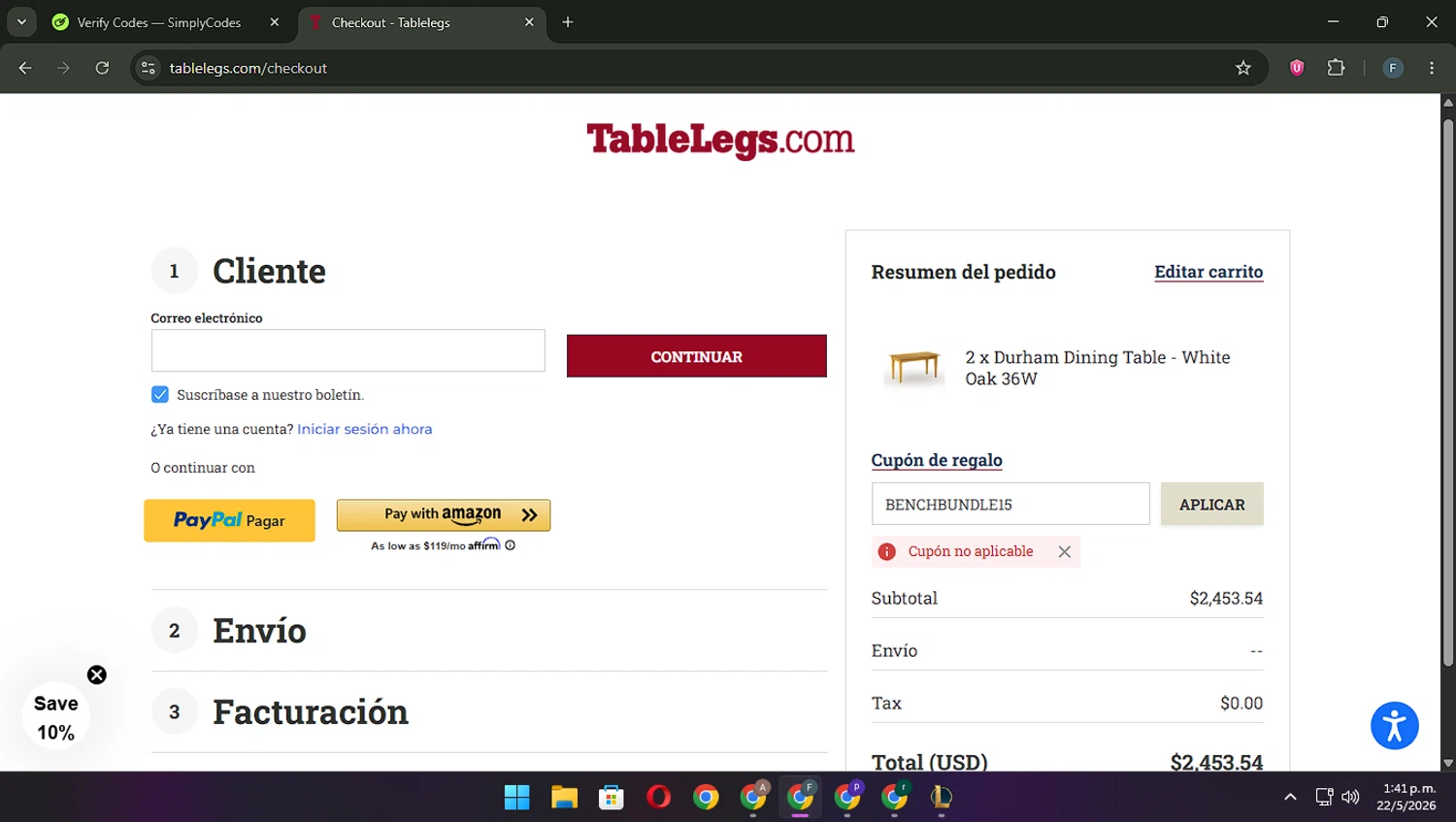This screenshot has width=1456, height=822.
Task: Open the Chrome profile F menu
Action: 1393,68
